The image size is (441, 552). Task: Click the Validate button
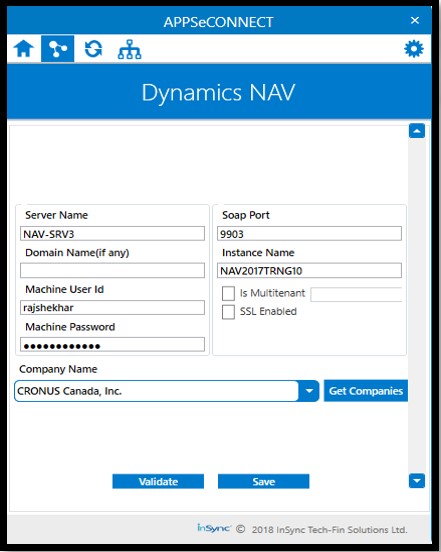coord(158,481)
